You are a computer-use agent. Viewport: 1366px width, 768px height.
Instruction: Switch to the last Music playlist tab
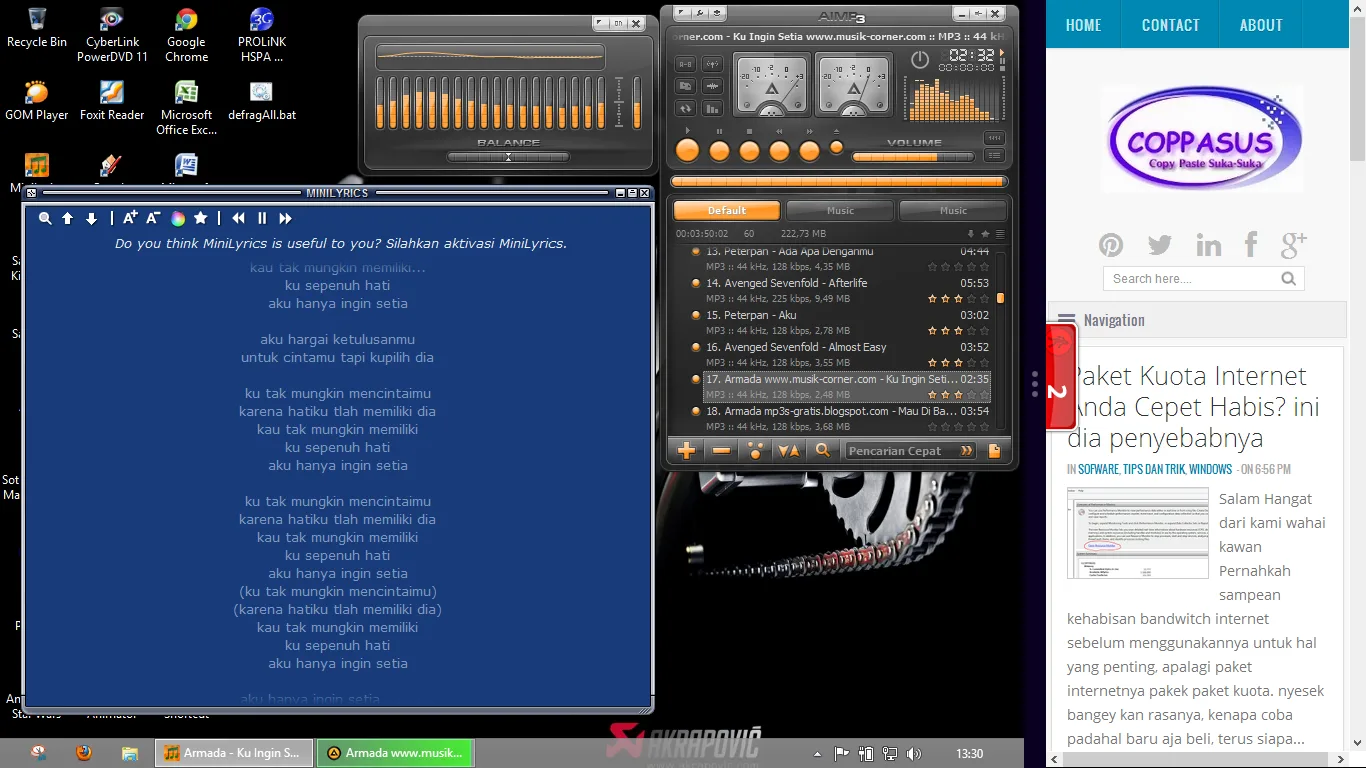click(x=953, y=211)
